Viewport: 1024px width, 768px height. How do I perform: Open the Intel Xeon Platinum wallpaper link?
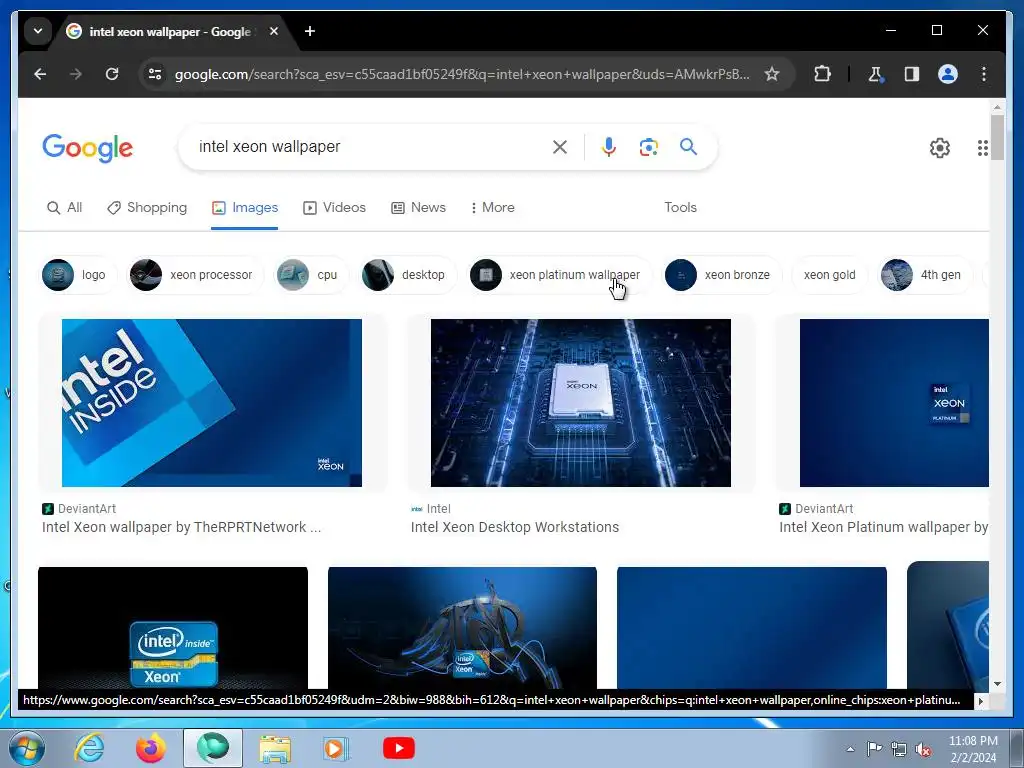[x=884, y=527]
